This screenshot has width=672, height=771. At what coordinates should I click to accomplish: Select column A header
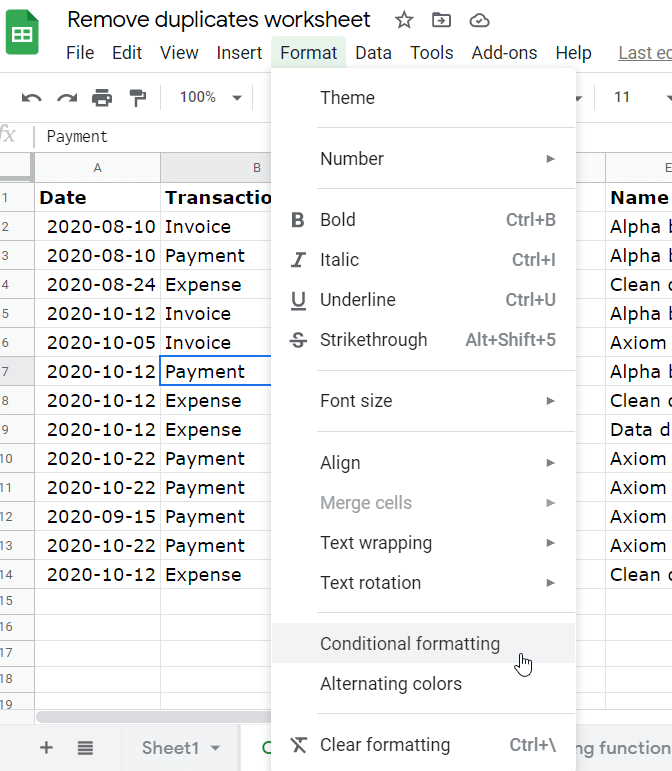click(97, 168)
